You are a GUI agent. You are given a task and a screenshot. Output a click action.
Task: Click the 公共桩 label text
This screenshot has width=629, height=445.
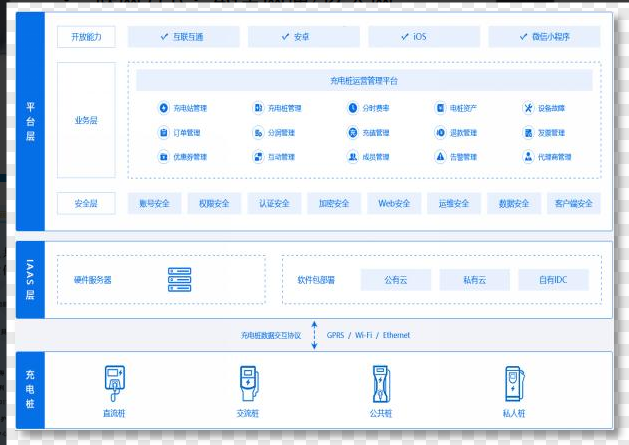click(x=381, y=413)
